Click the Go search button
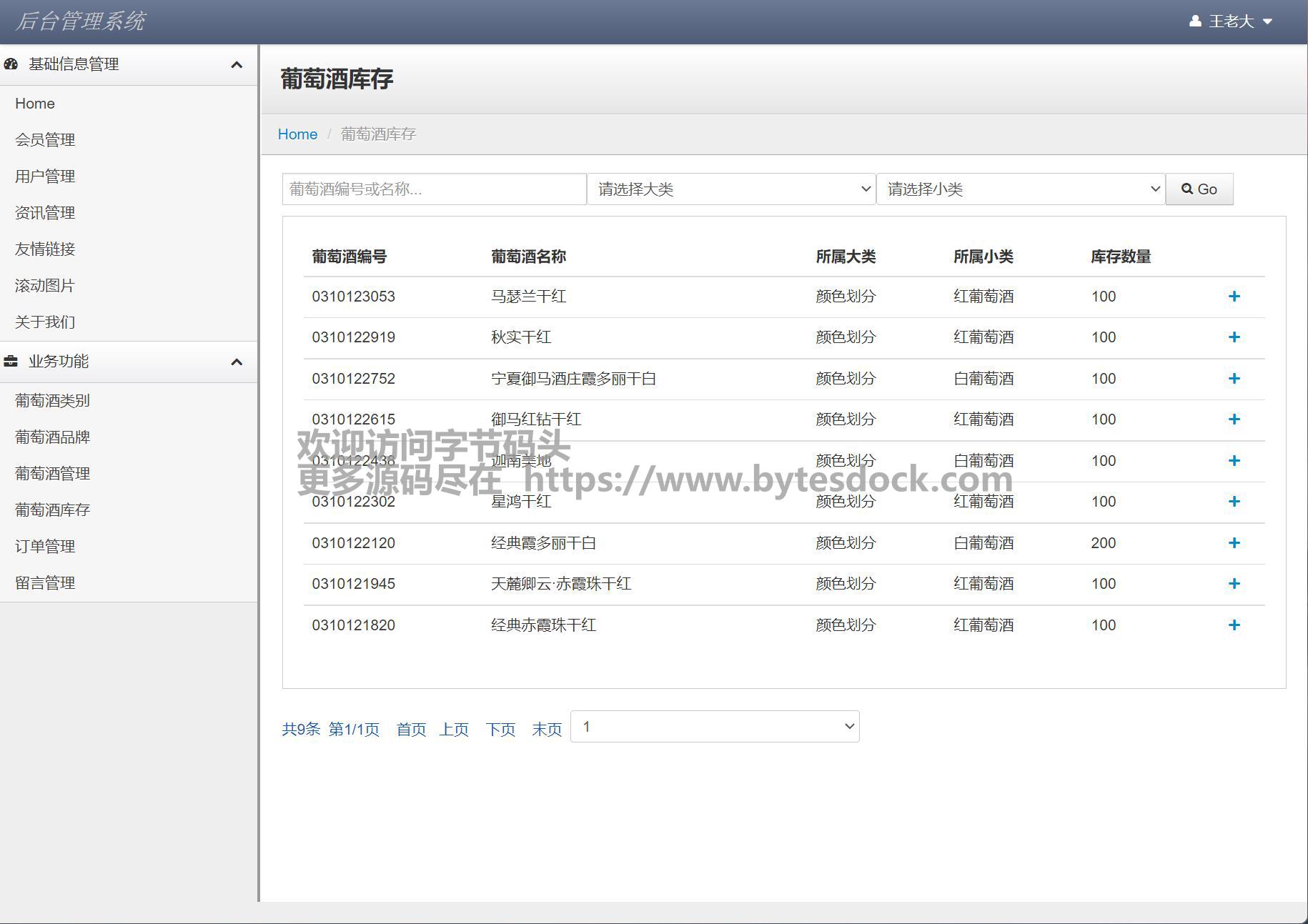Image resolution: width=1308 pixels, height=924 pixels. pos(1199,189)
